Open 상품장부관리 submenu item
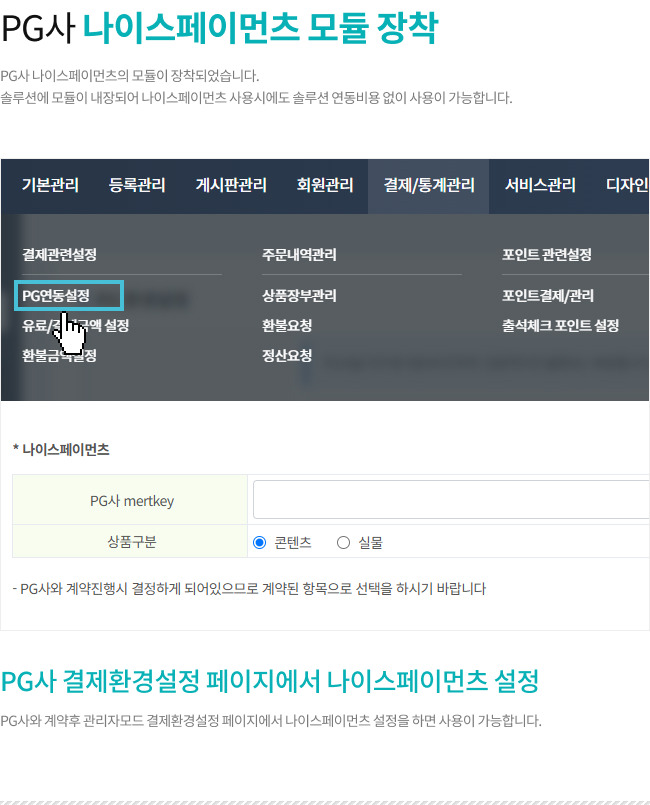This screenshot has width=650, height=805. pyautogui.click(x=299, y=296)
